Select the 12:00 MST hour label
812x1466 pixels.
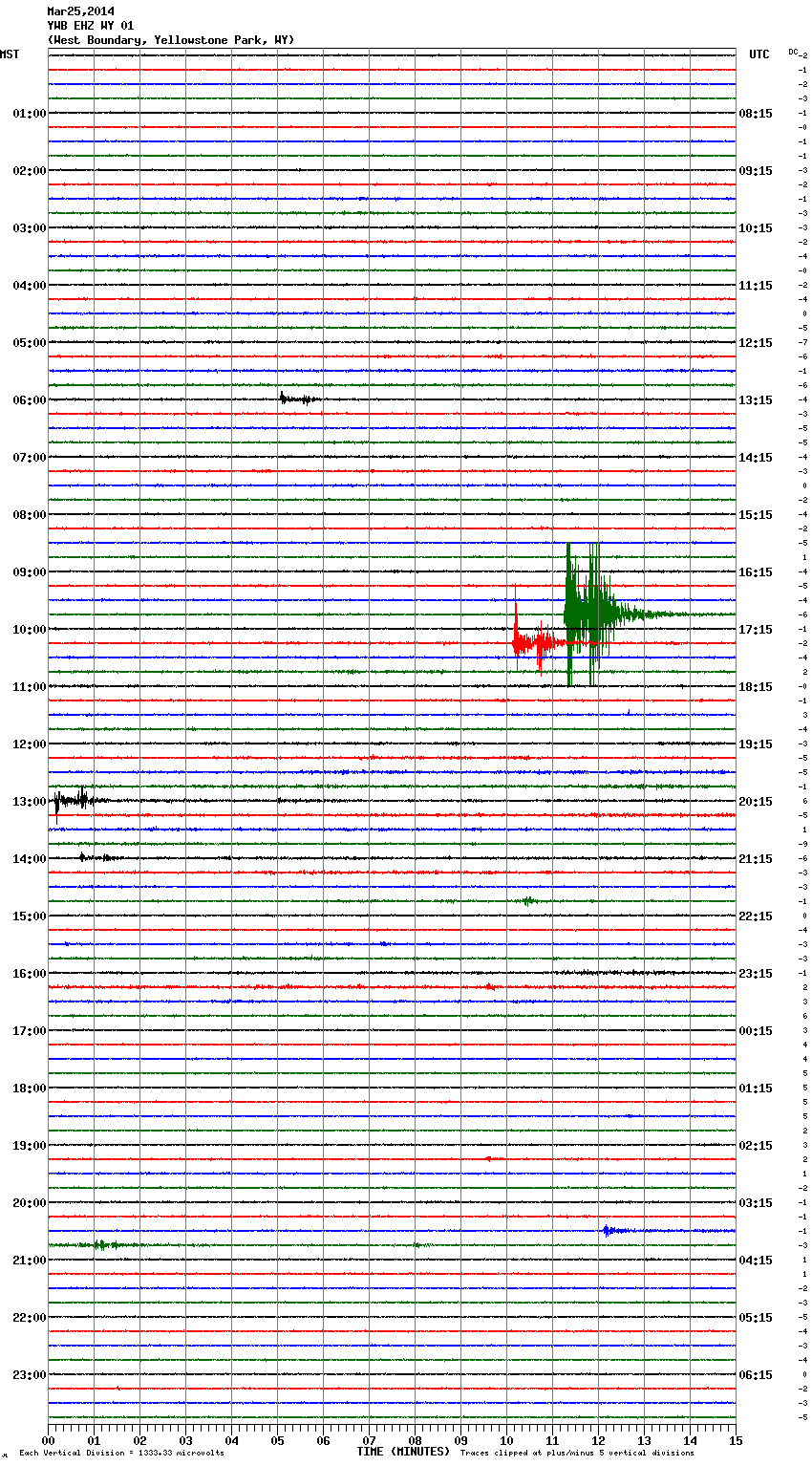coord(29,744)
